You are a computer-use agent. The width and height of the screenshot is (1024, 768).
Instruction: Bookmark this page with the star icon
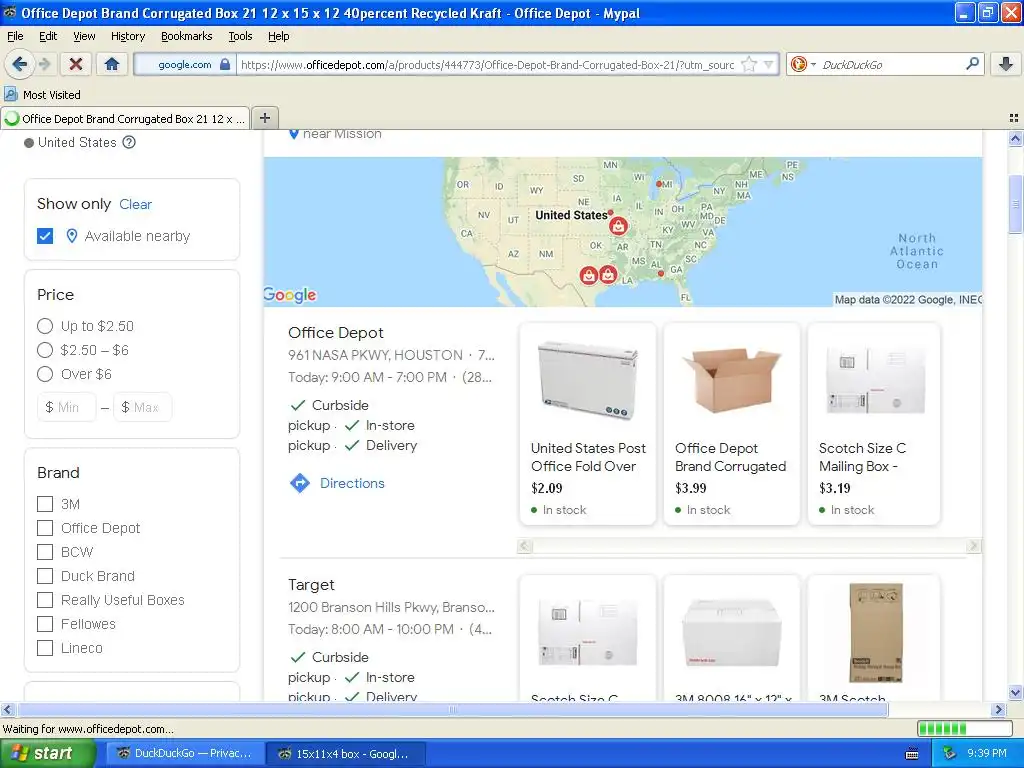click(x=749, y=64)
